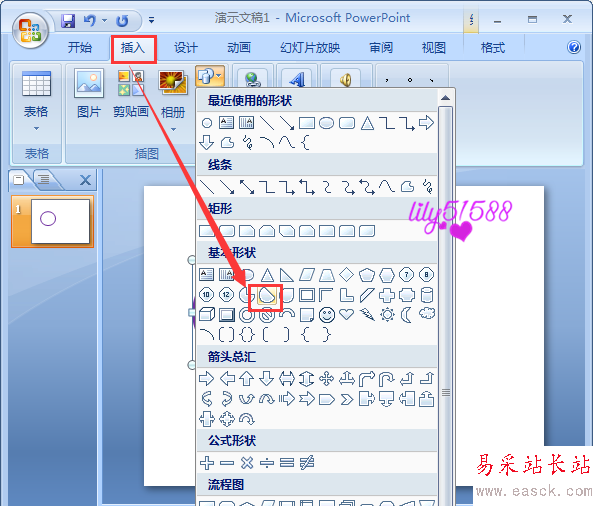The image size is (593, 506).
Task: Insert the cloud shape
Action: click(427, 314)
